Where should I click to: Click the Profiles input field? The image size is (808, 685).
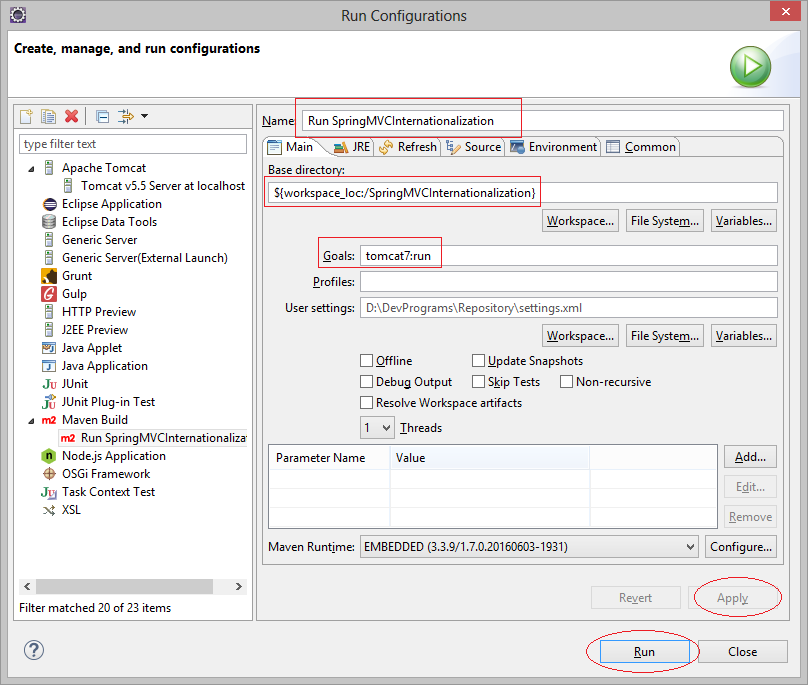pyautogui.click(x=569, y=282)
